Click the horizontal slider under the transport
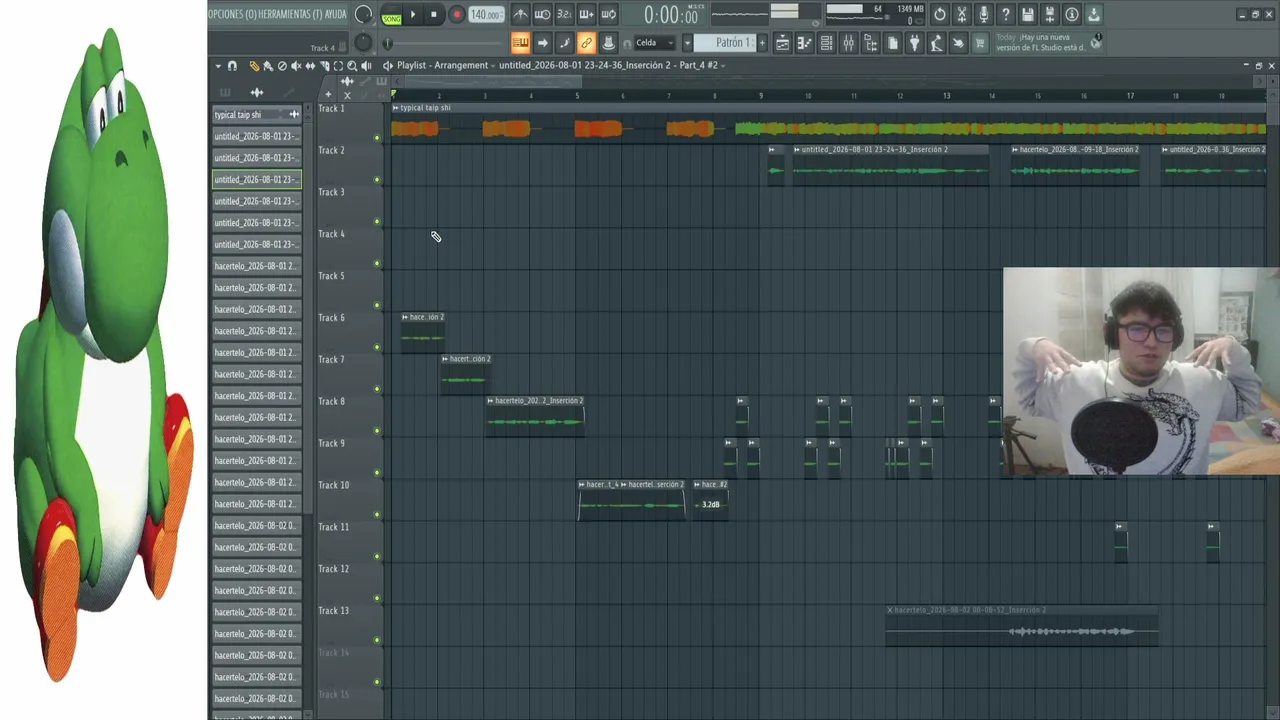The height and width of the screenshot is (720, 1280). click(x=445, y=43)
